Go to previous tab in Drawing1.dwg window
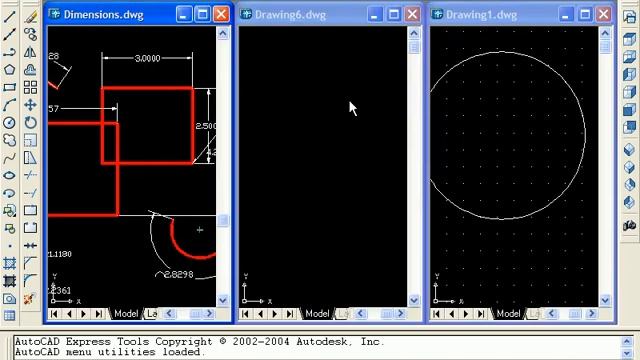This screenshot has width=640, height=360. [x=451, y=313]
